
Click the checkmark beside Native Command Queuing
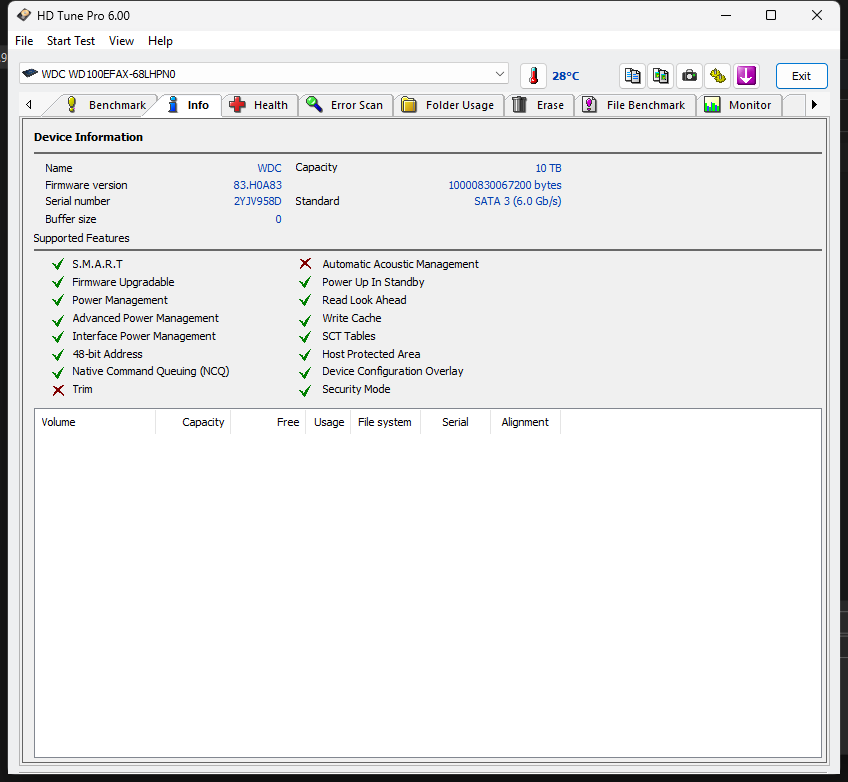click(58, 373)
